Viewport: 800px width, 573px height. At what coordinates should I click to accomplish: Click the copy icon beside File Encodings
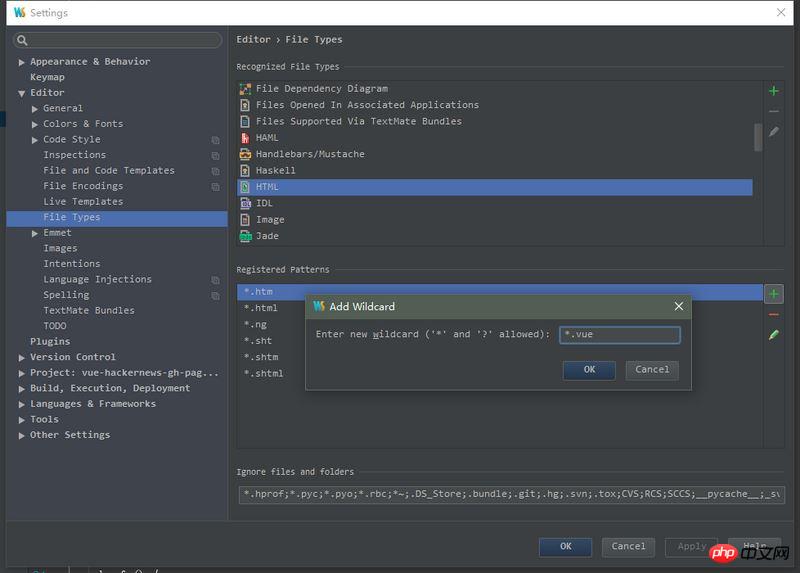coord(215,187)
